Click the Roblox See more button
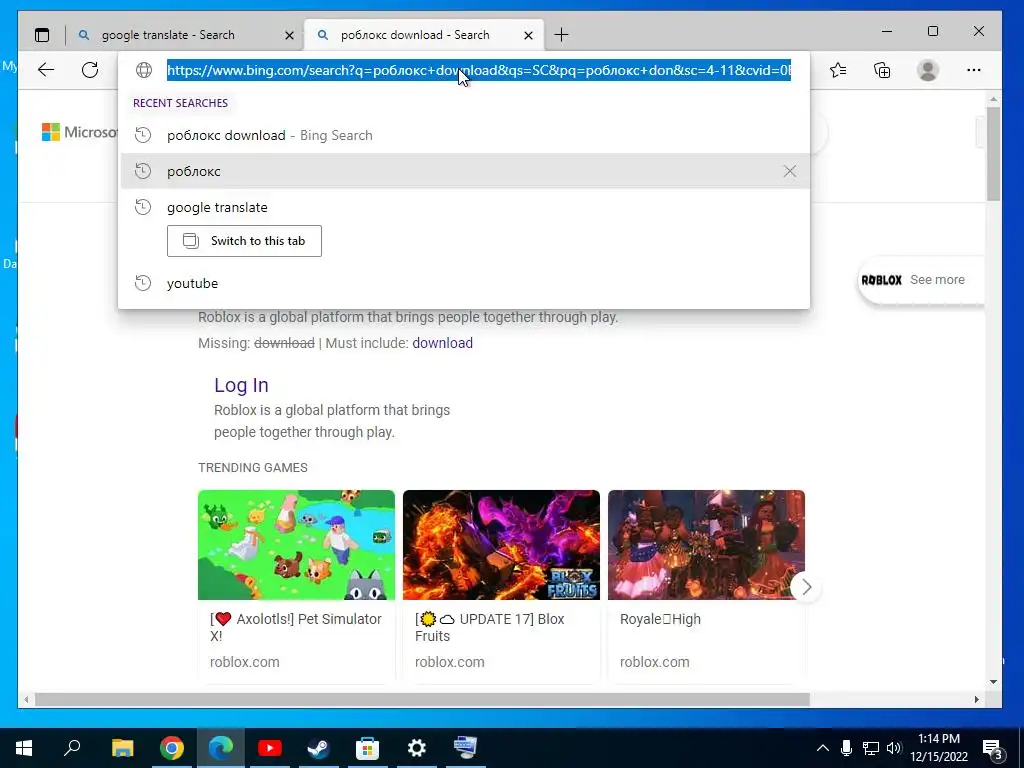The width and height of the screenshot is (1024, 768). (x=921, y=280)
